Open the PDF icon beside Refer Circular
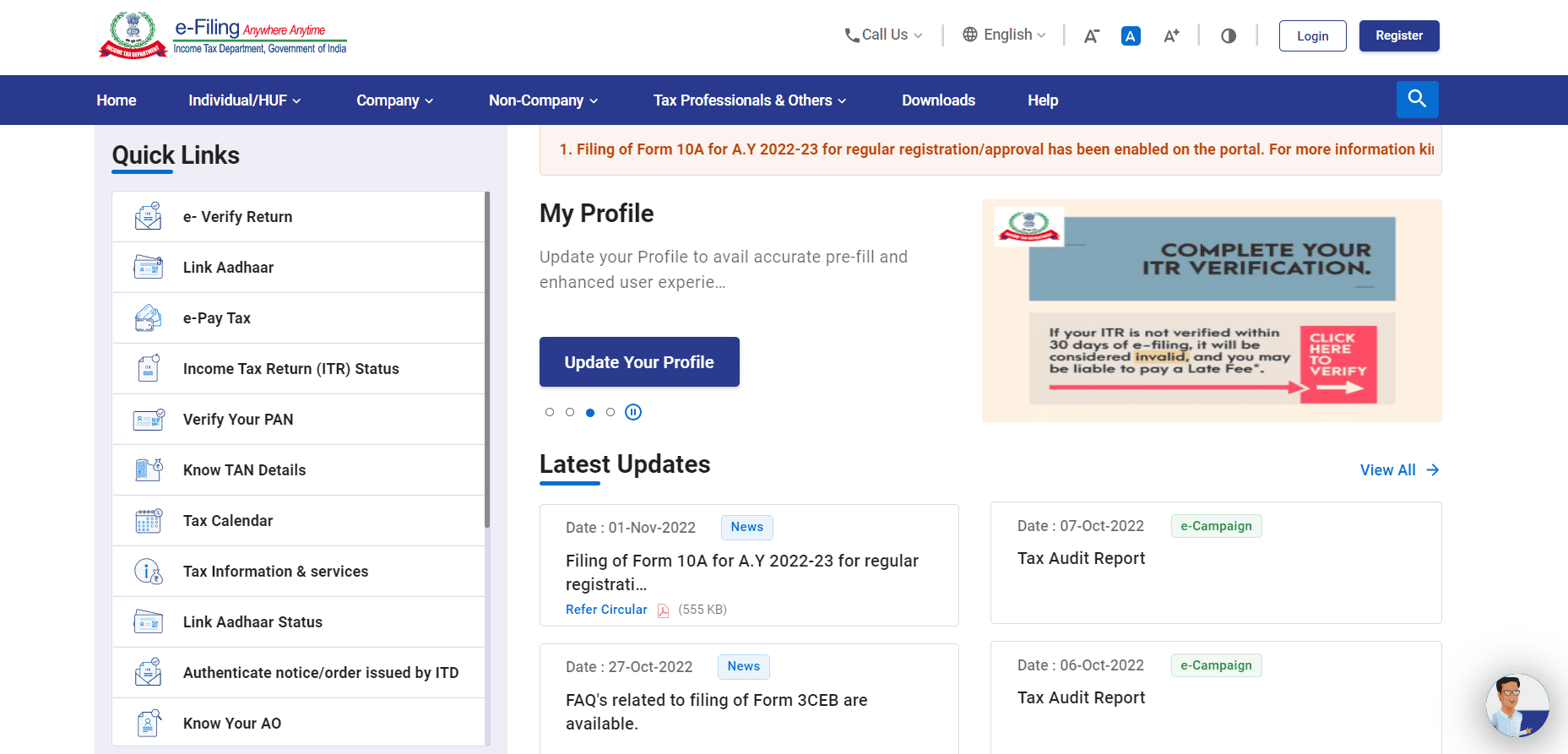Viewport: 1568px width, 754px height. point(663,610)
